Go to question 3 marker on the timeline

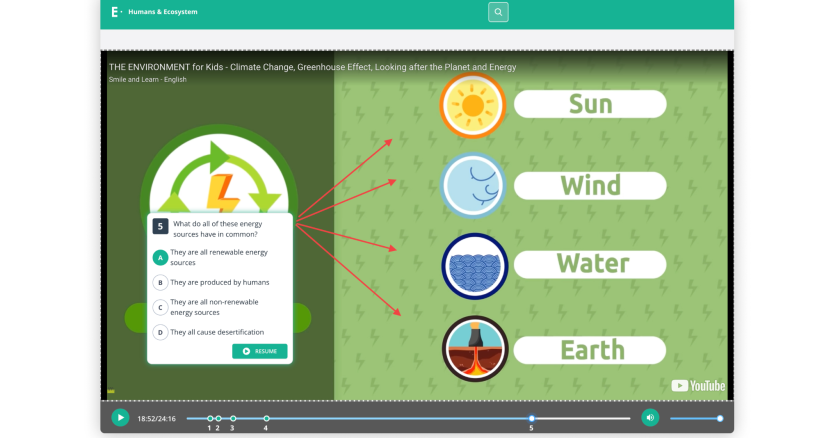(233, 418)
